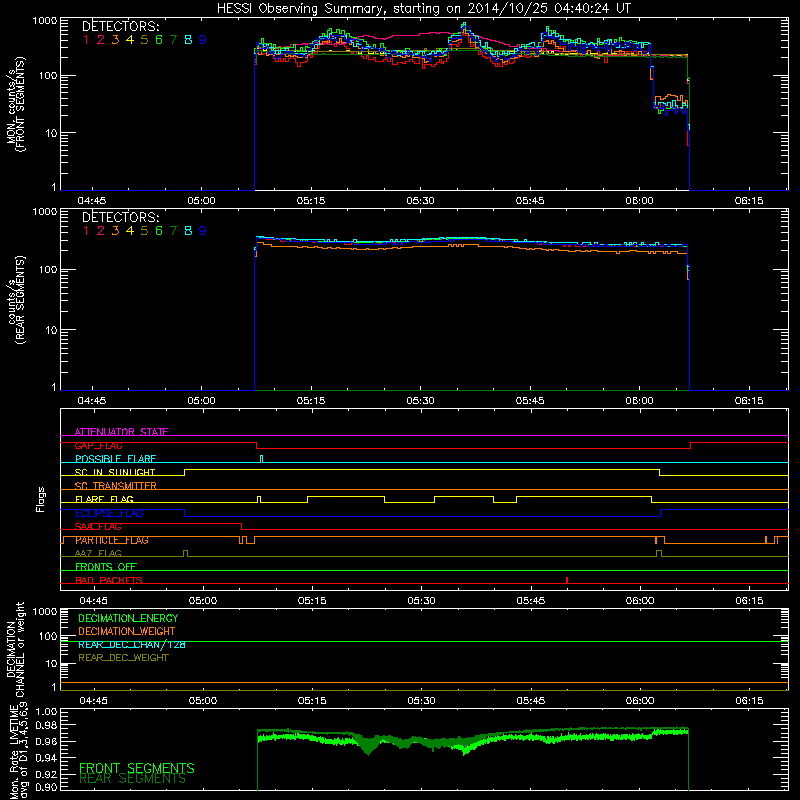
Task: Click the SAA_FLAG label
Action: click(x=98, y=526)
